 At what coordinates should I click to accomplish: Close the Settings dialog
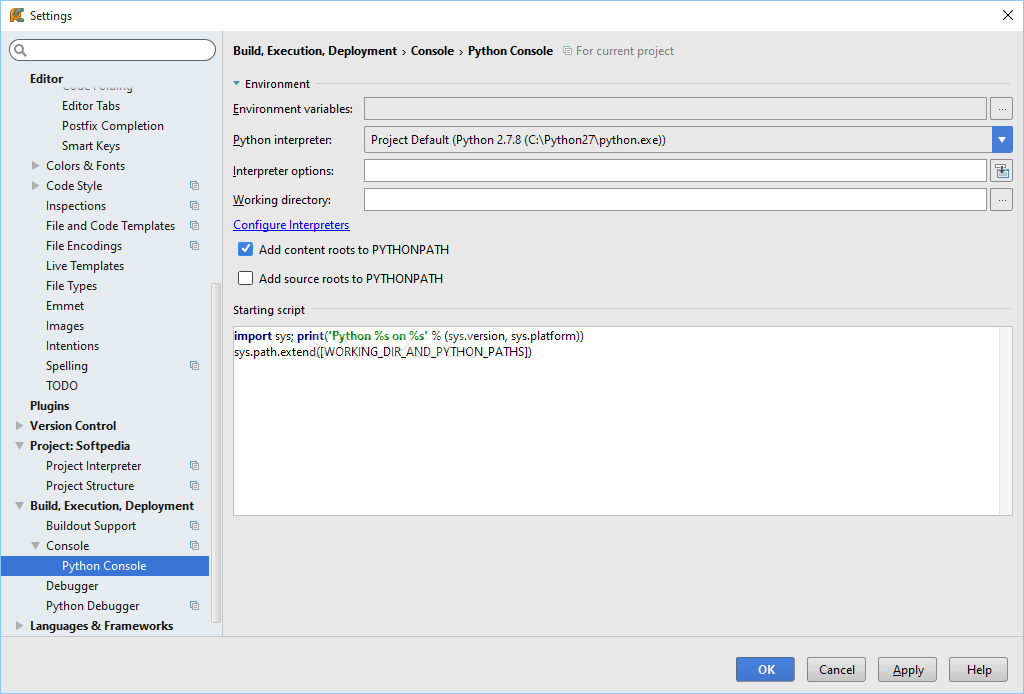point(1008,15)
